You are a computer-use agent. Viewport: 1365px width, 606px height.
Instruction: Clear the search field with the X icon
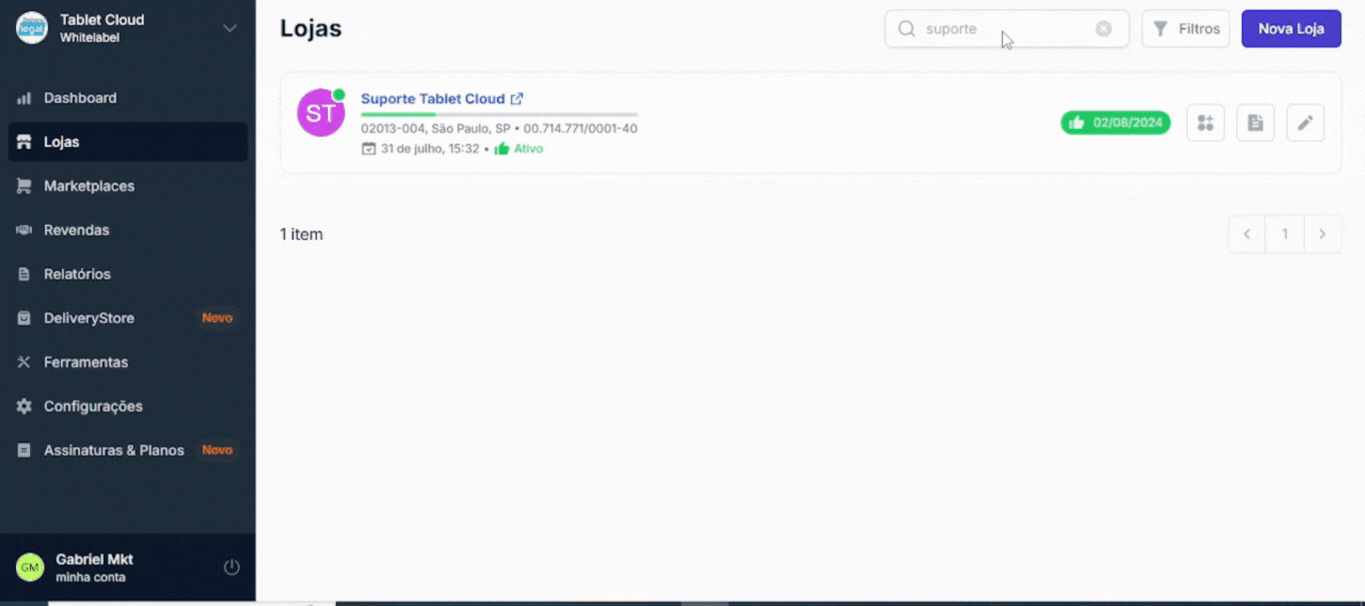1103,29
